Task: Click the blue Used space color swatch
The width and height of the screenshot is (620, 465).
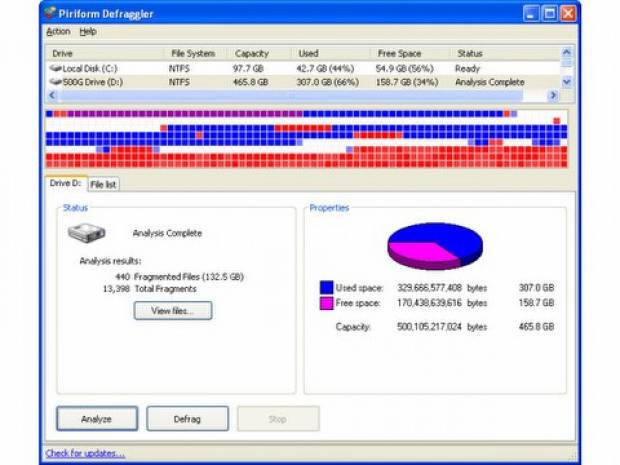Action: click(x=326, y=287)
